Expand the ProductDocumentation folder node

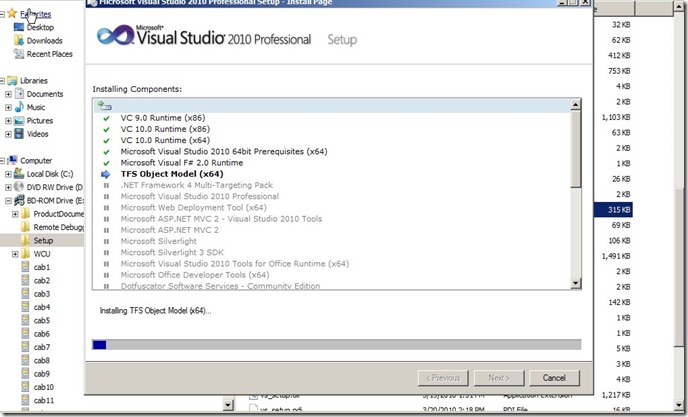point(15,214)
